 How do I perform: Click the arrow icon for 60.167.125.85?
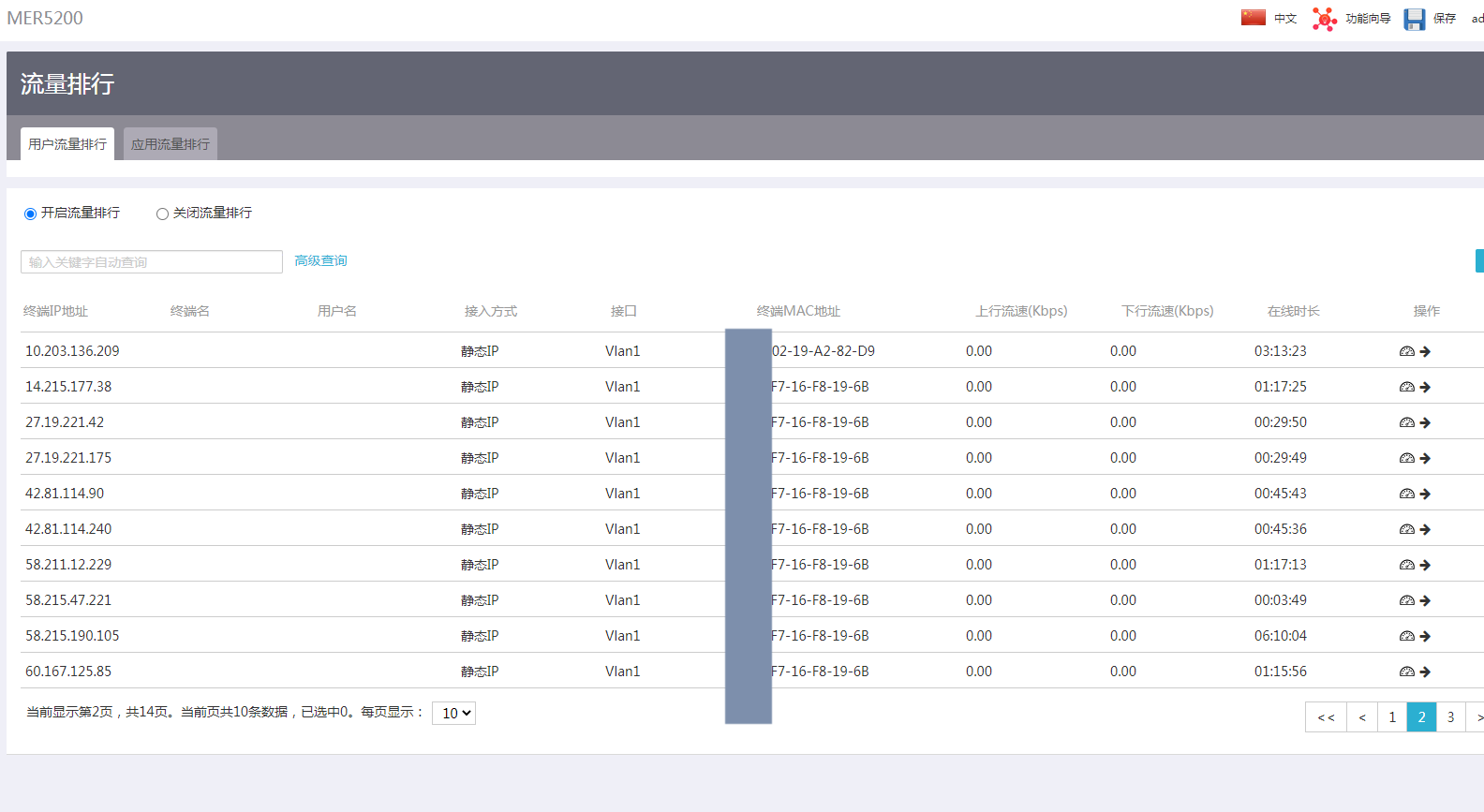coord(1425,672)
